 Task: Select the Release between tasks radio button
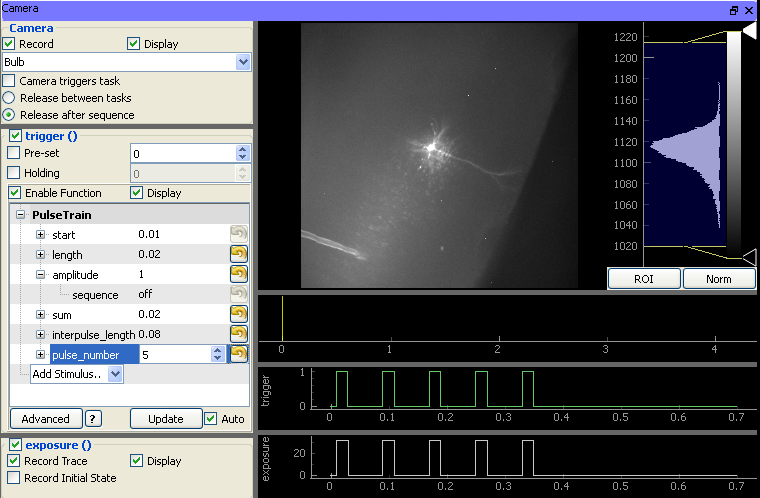[9, 97]
